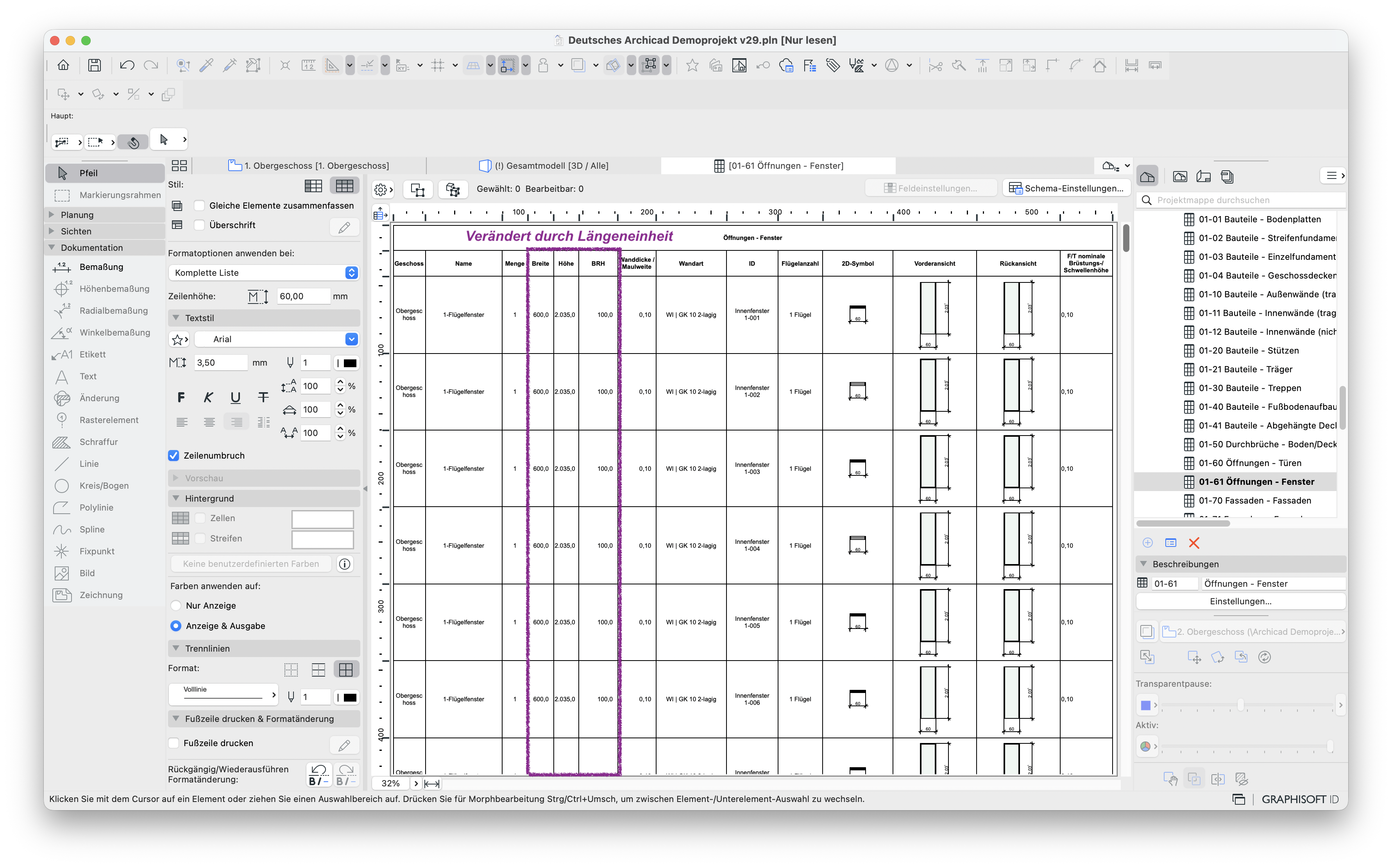Screen dimensions: 1392x868
Task: Click the 32% zoom level field
Action: 390,784
